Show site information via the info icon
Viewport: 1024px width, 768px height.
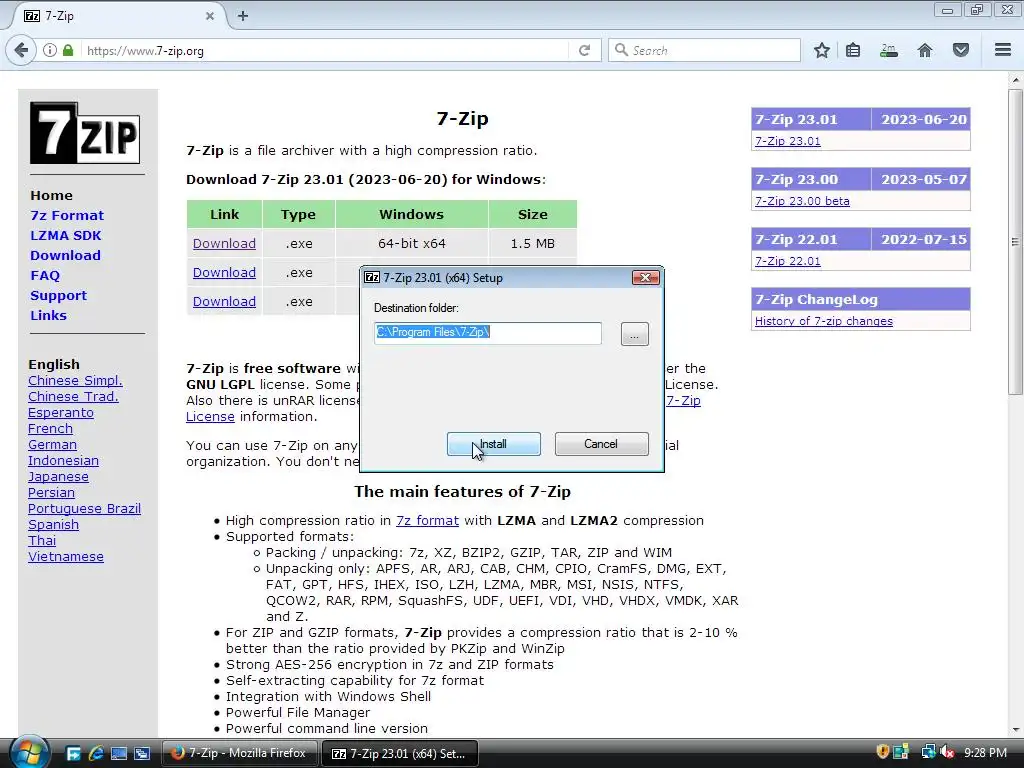(50, 50)
